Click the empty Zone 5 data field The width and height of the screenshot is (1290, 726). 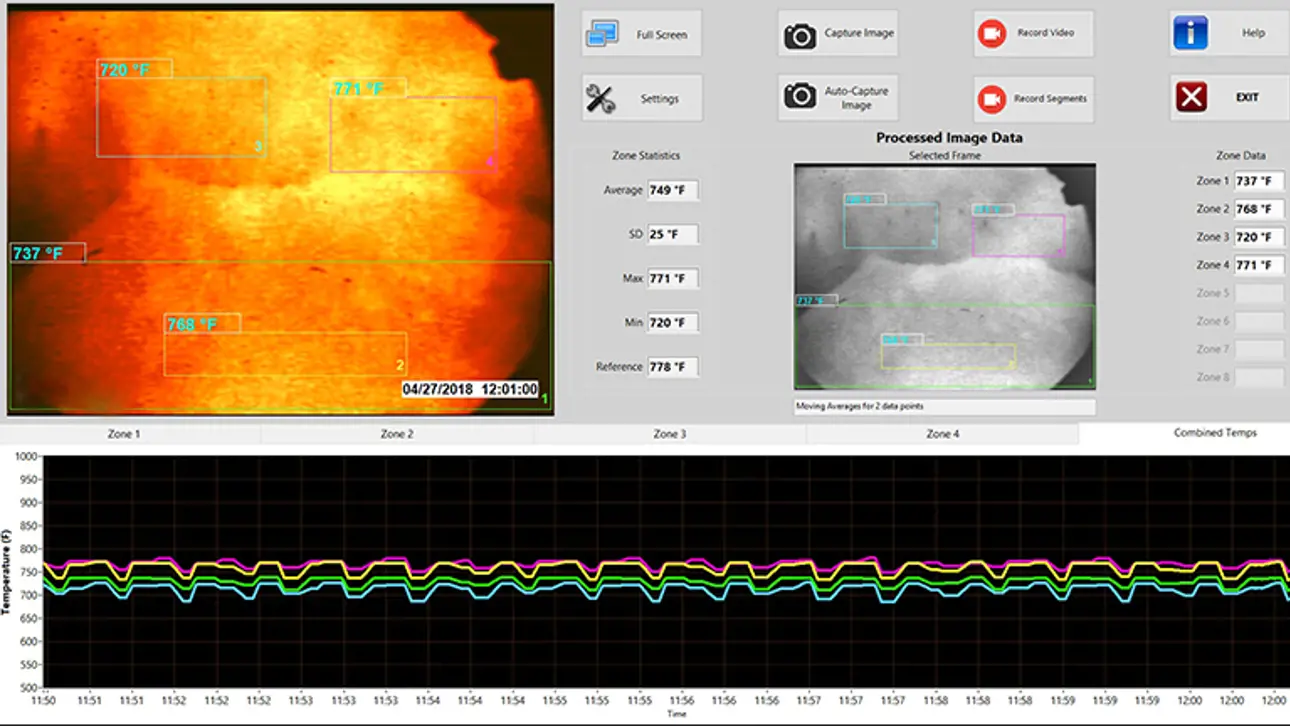tap(1259, 293)
